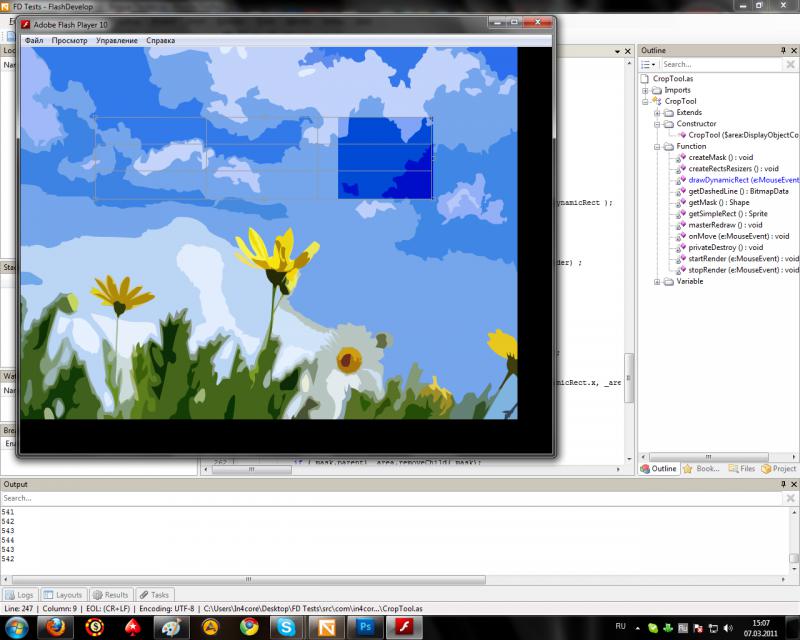Open the Layouts tab at bottom
The height and width of the screenshot is (640, 800).
click(63, 595)
